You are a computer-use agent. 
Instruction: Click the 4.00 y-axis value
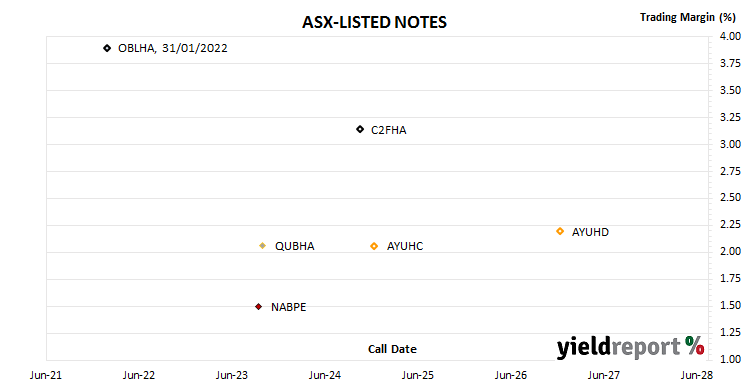coord(730,36)
